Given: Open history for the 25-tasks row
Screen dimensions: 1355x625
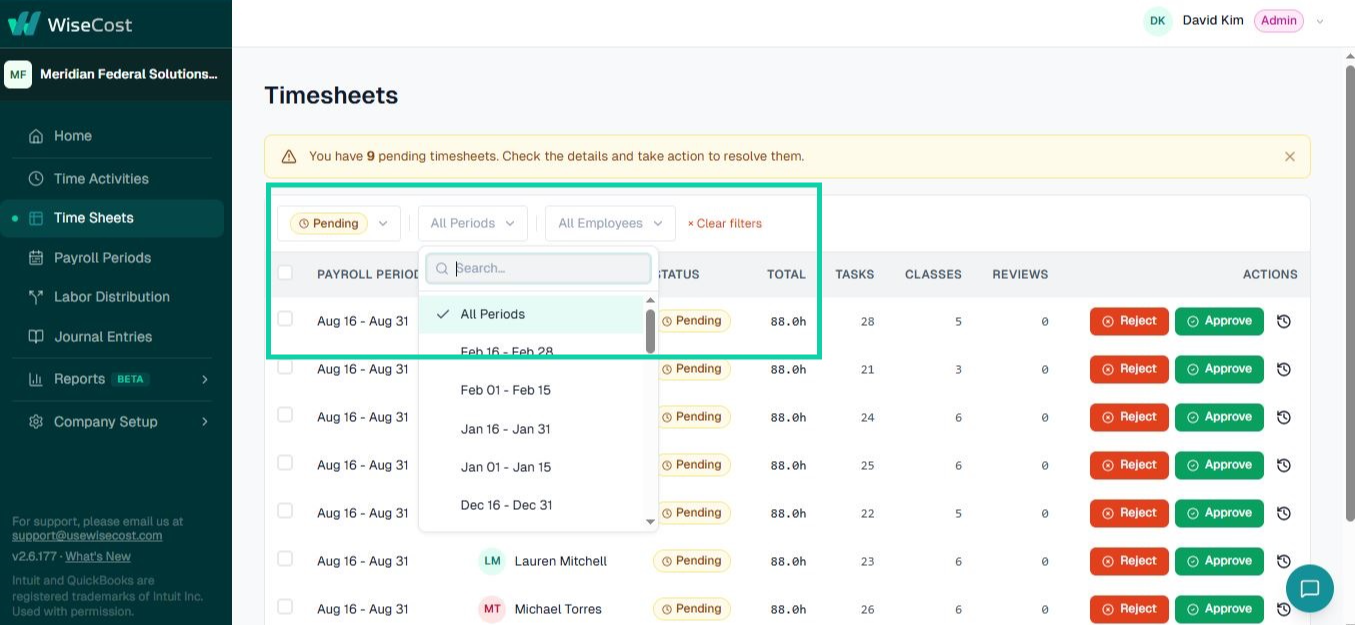Looking at the screenshot, I should pyautogui.click(x=1284, y=465).
